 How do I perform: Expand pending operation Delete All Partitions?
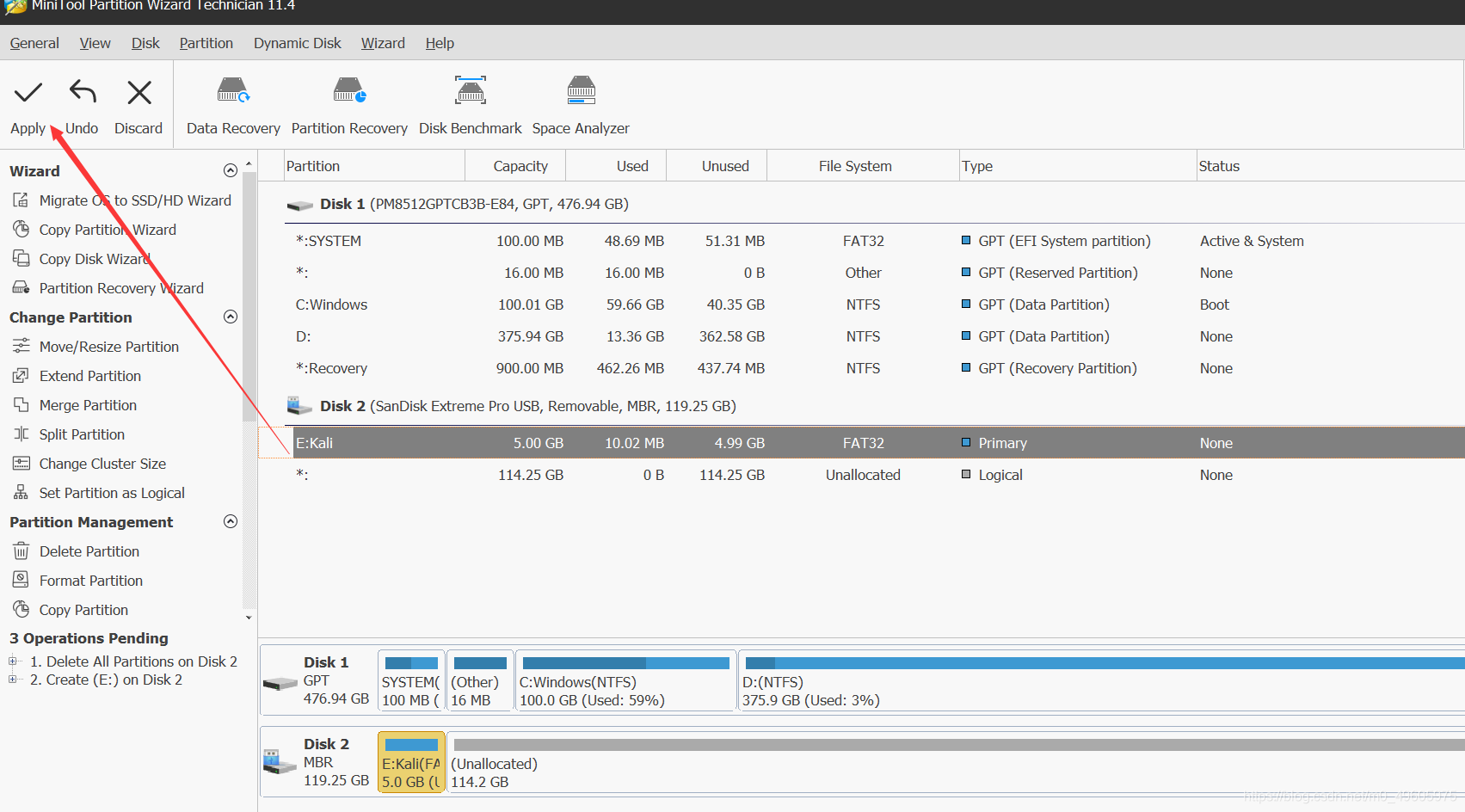coord(13,661)
